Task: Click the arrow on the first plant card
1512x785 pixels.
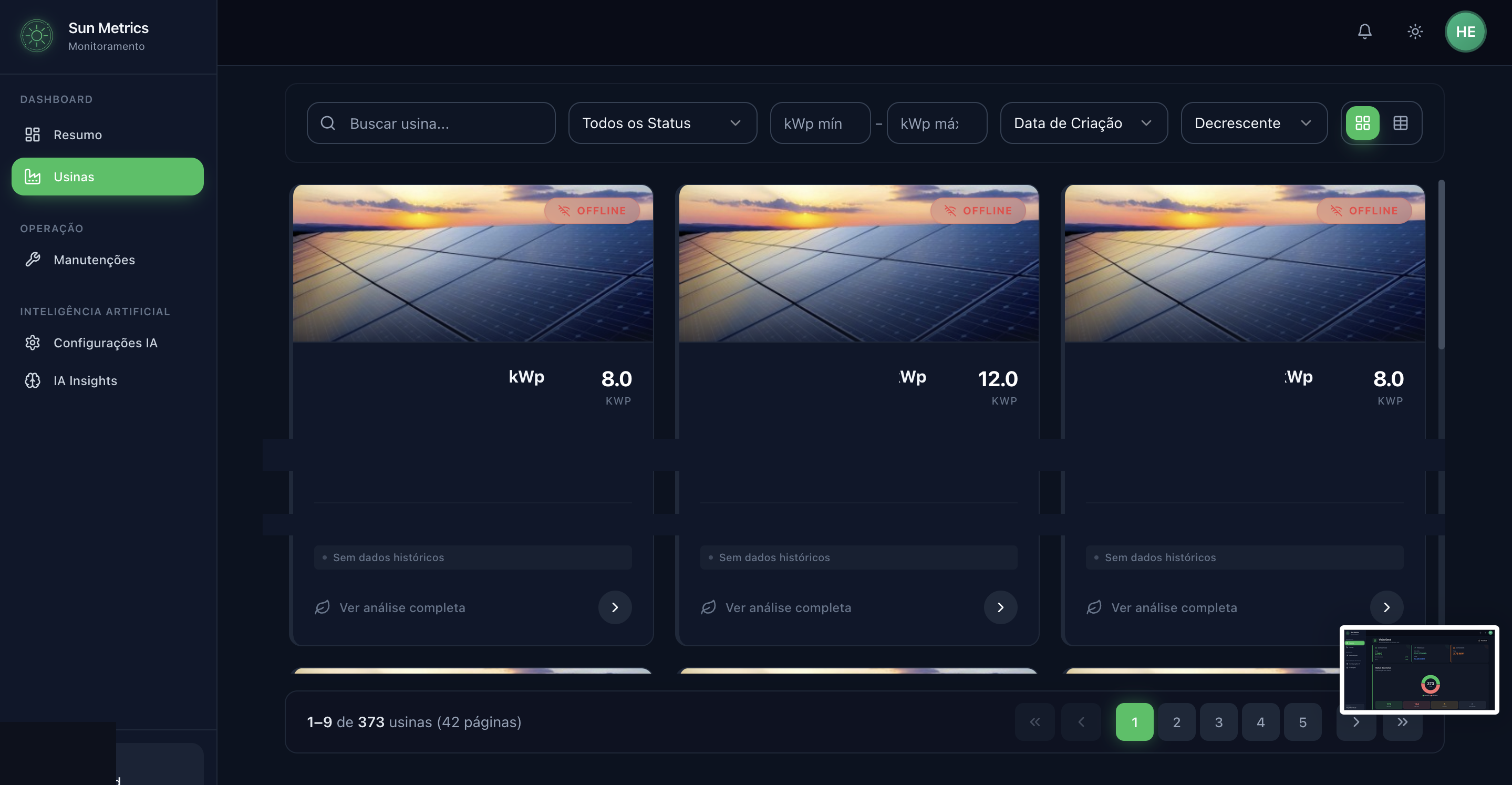Action: 615,608
